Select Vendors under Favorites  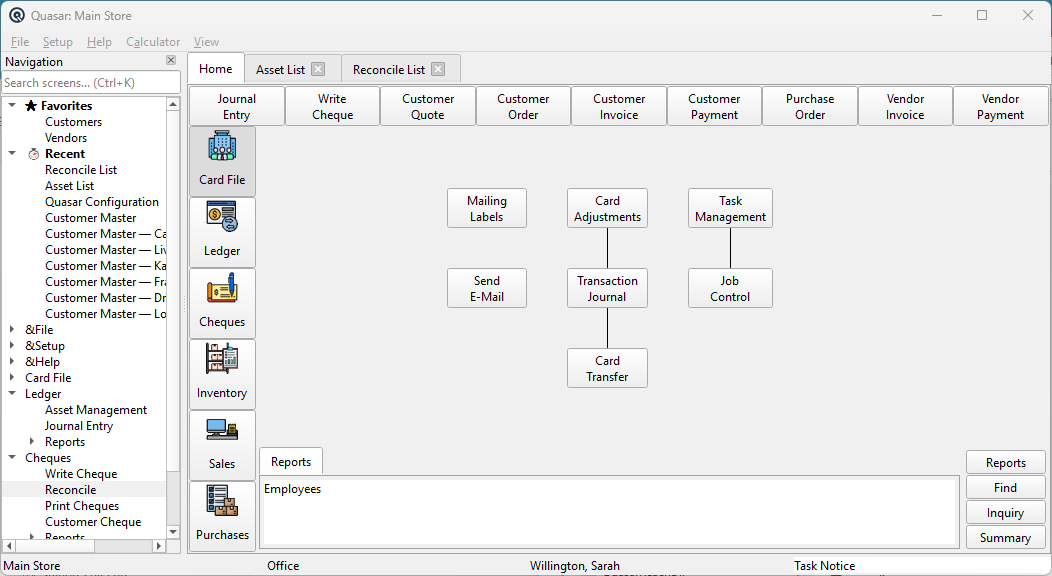[x=66, y=137]
